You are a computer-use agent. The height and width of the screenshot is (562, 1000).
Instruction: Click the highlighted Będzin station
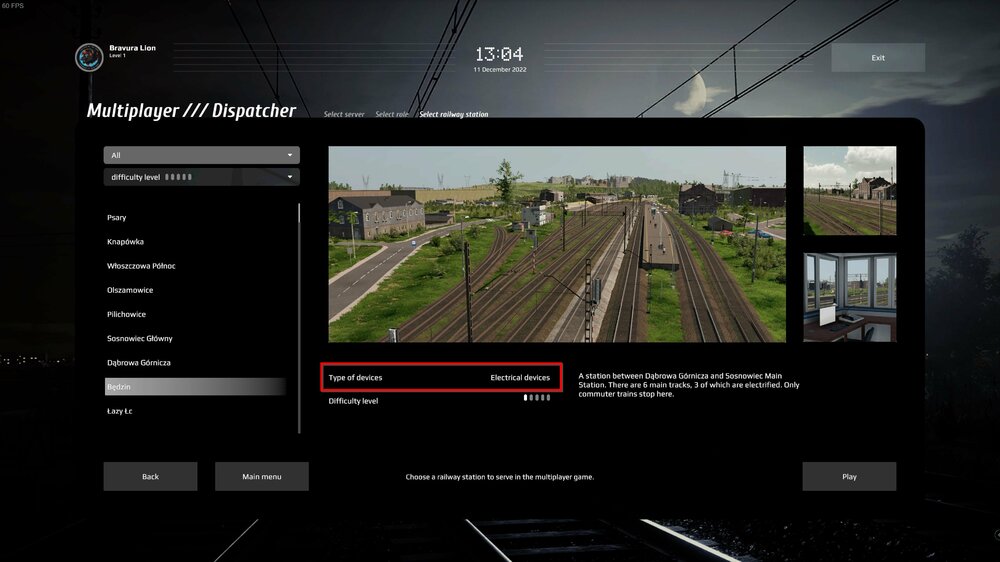[195, 387]
